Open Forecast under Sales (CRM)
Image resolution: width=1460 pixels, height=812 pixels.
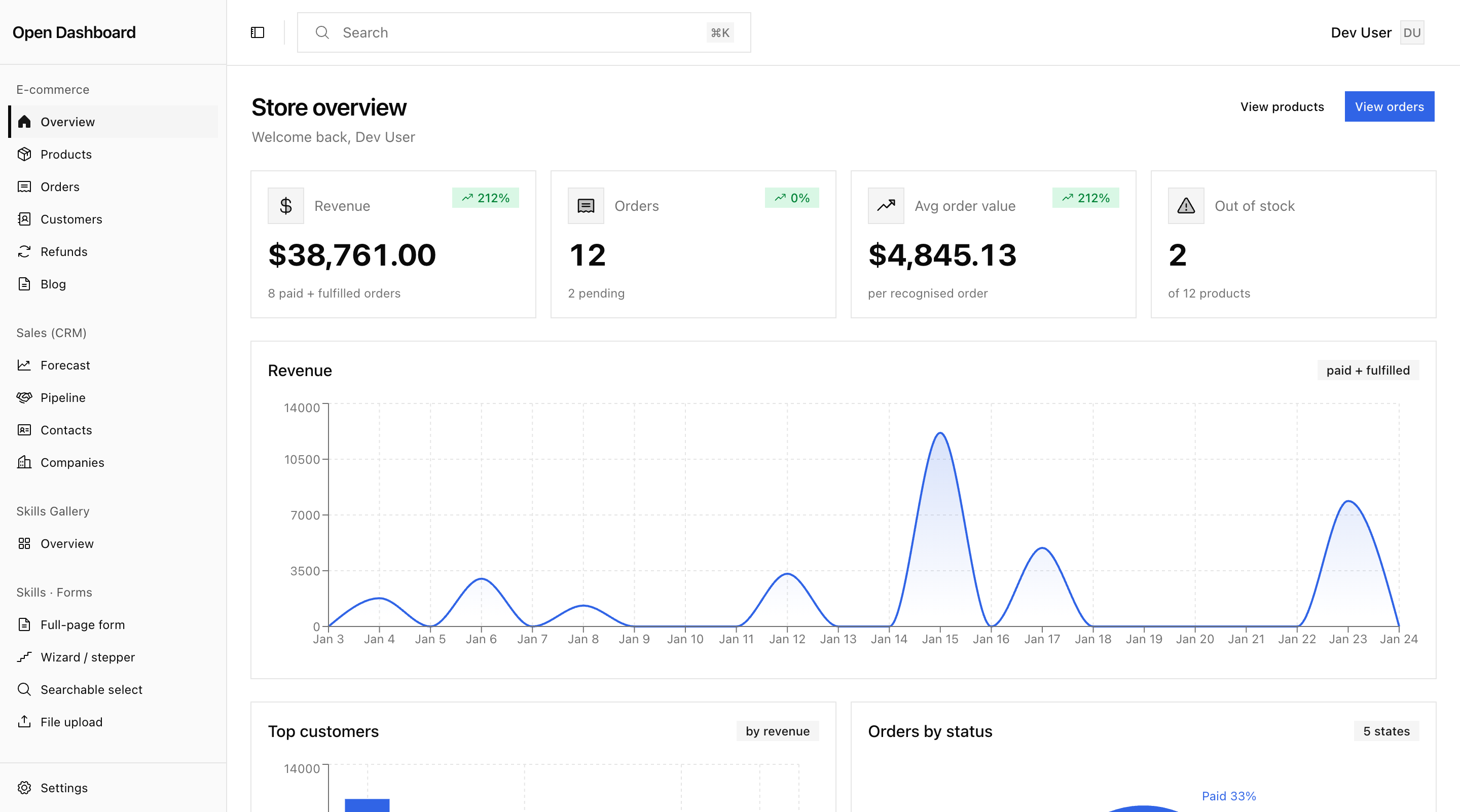click(x=114, y=365)
